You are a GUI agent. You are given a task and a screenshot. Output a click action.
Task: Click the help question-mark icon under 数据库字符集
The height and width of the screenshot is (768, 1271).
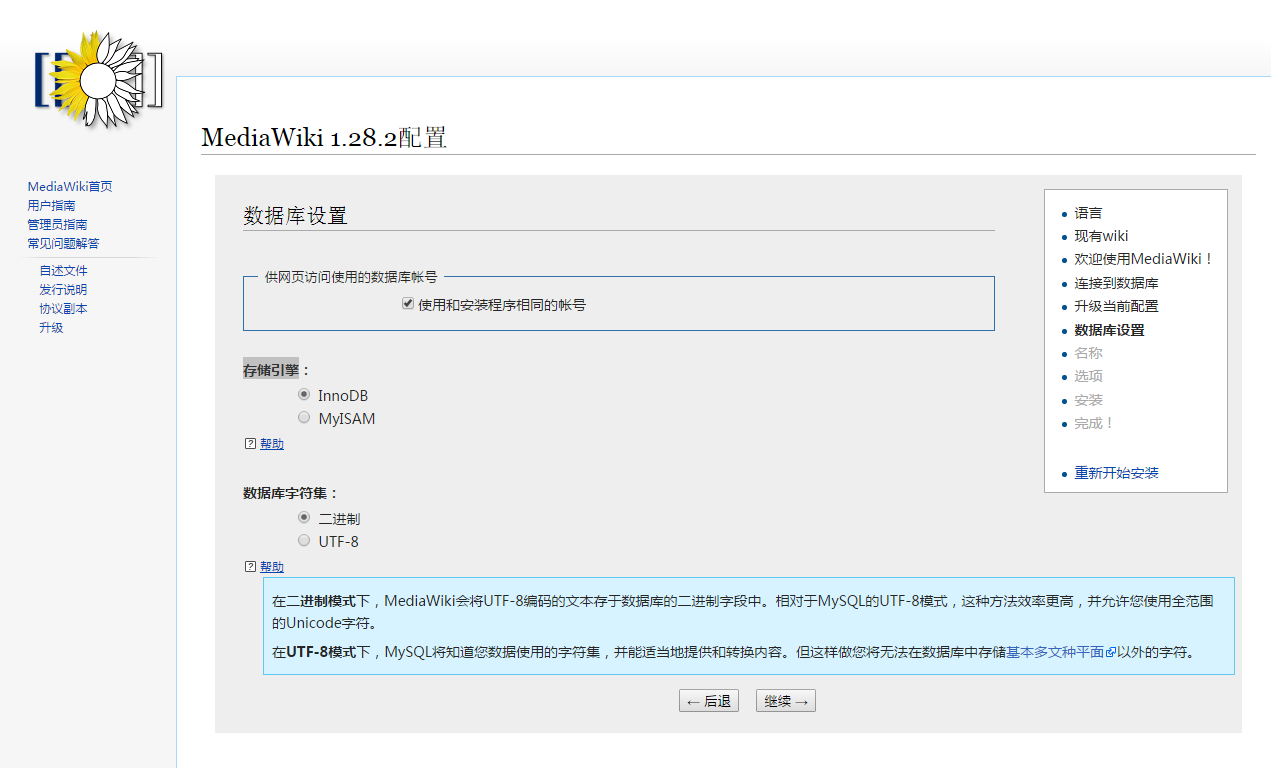pos(250,566)
